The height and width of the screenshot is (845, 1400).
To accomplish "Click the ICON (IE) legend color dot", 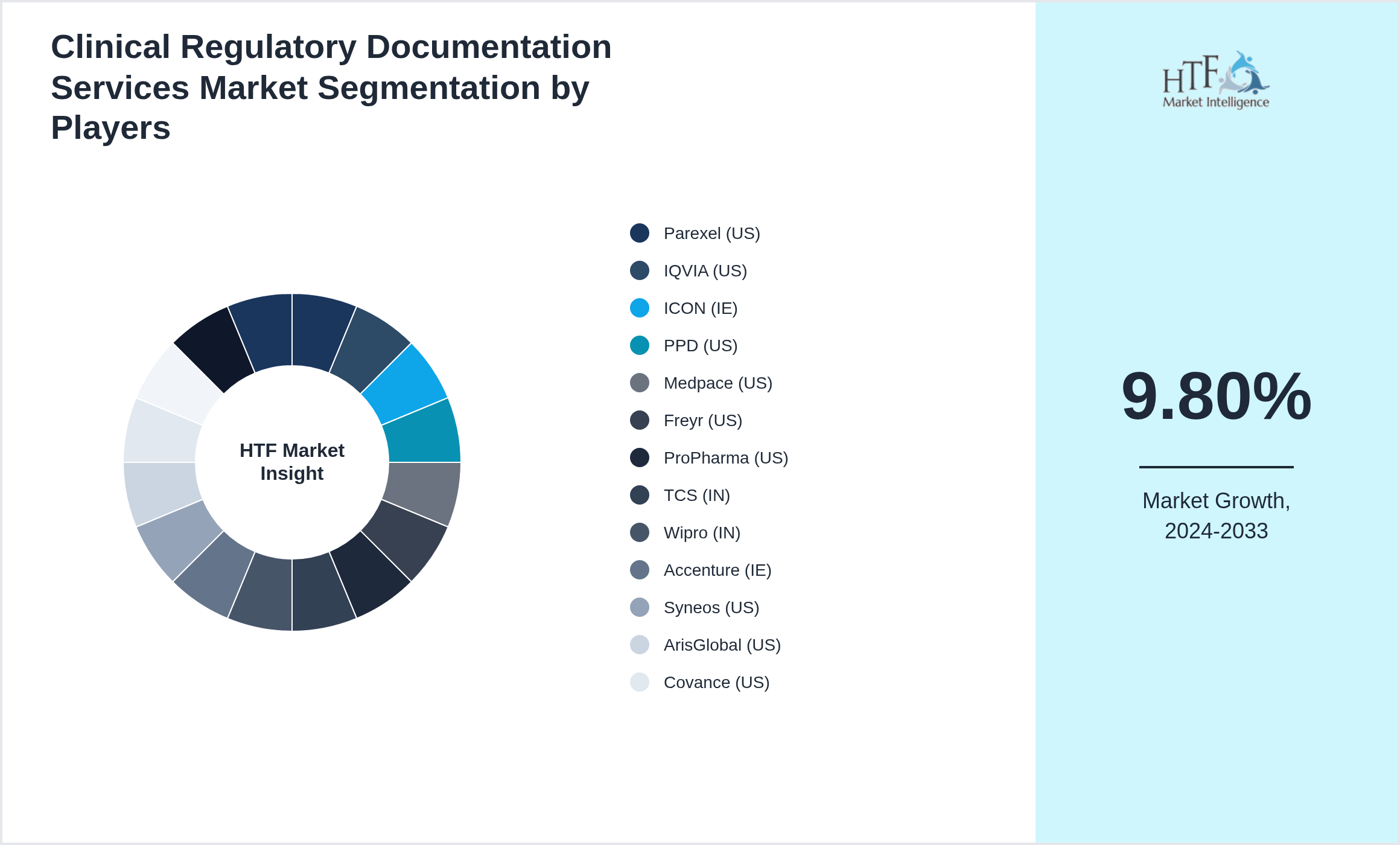I will (x=640, y=308).
